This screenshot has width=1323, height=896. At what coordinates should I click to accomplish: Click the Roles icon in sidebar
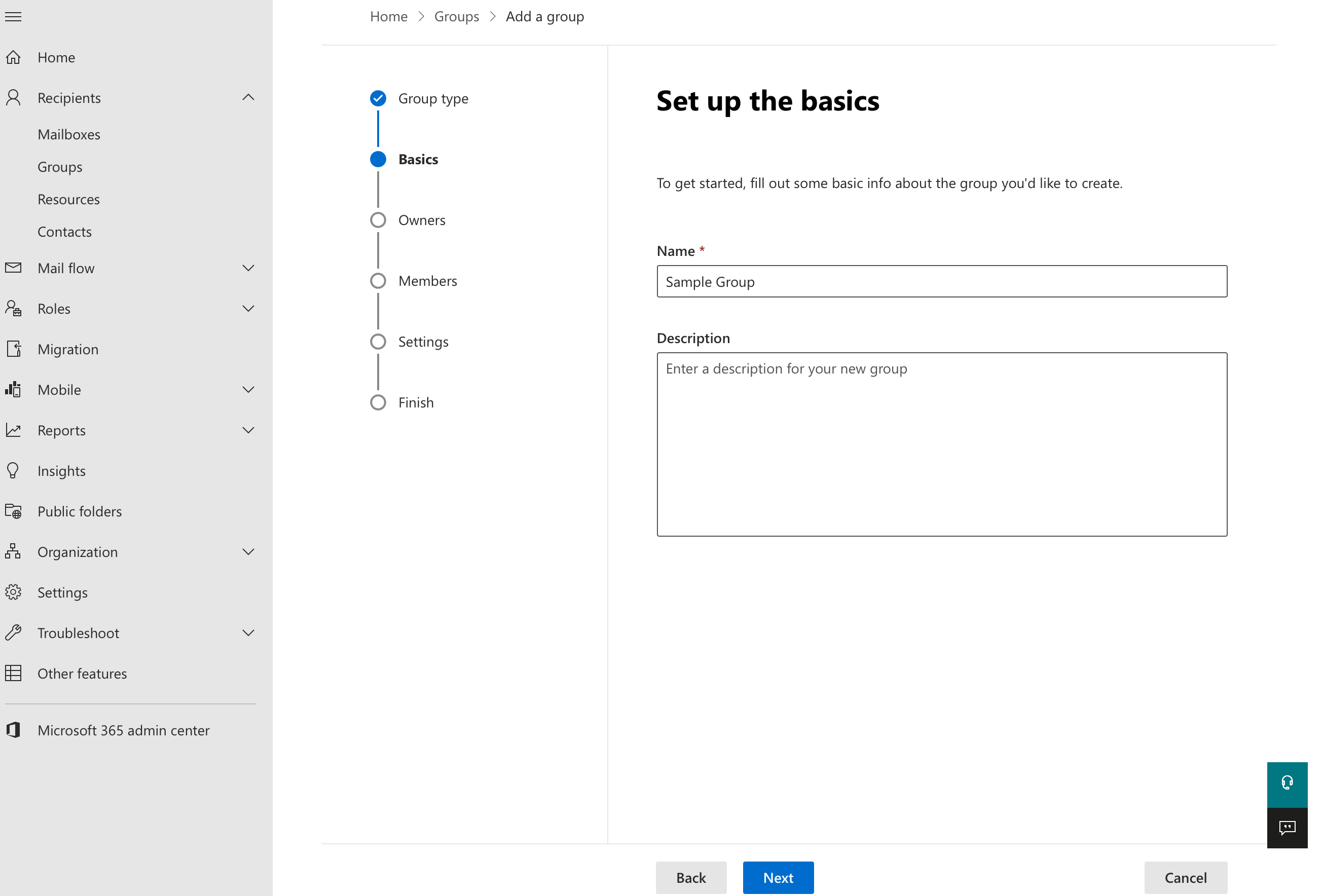coord(13,309)
